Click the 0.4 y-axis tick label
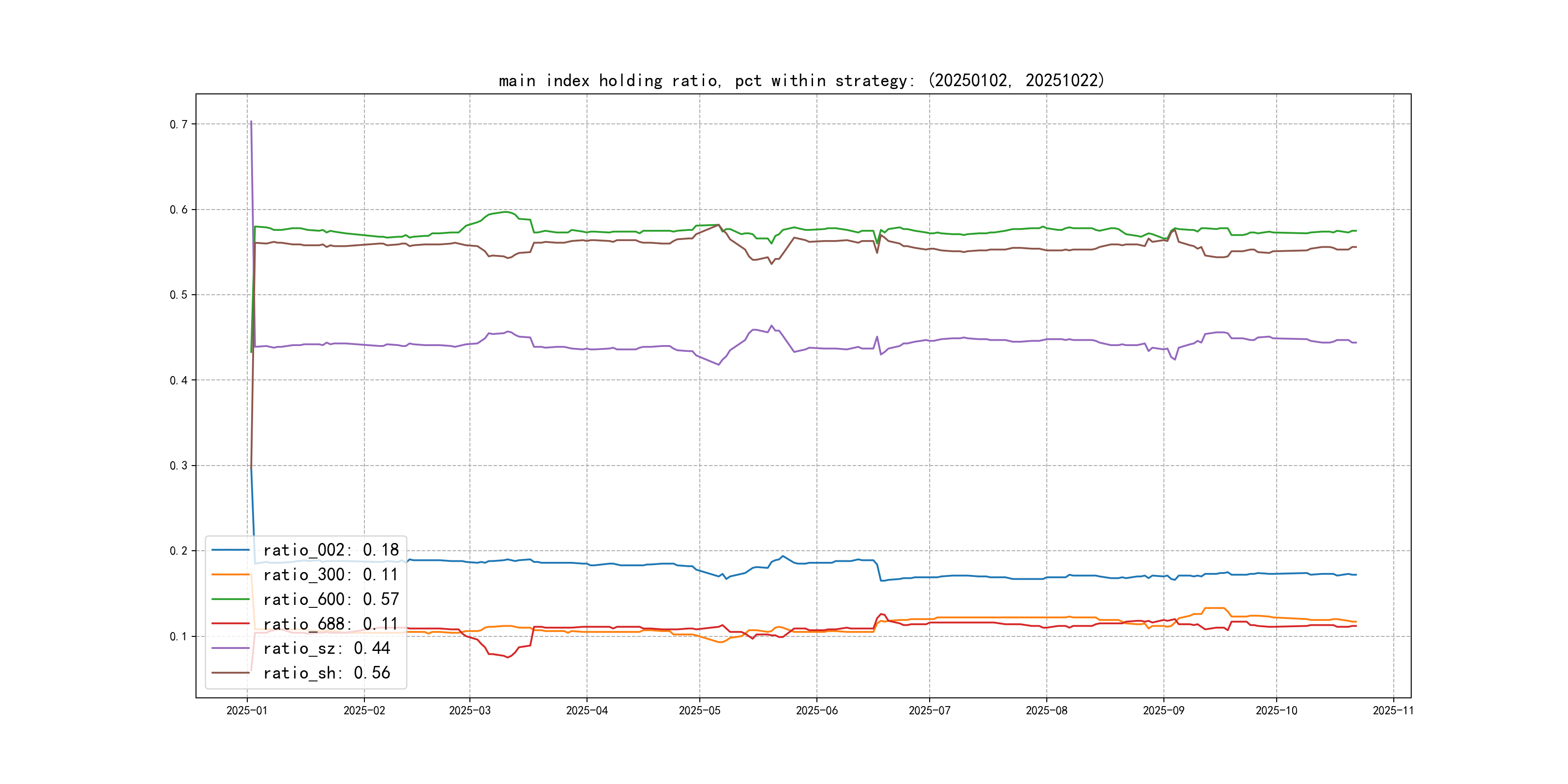This screenshot has height=784, width=1568. coord(179,380)
